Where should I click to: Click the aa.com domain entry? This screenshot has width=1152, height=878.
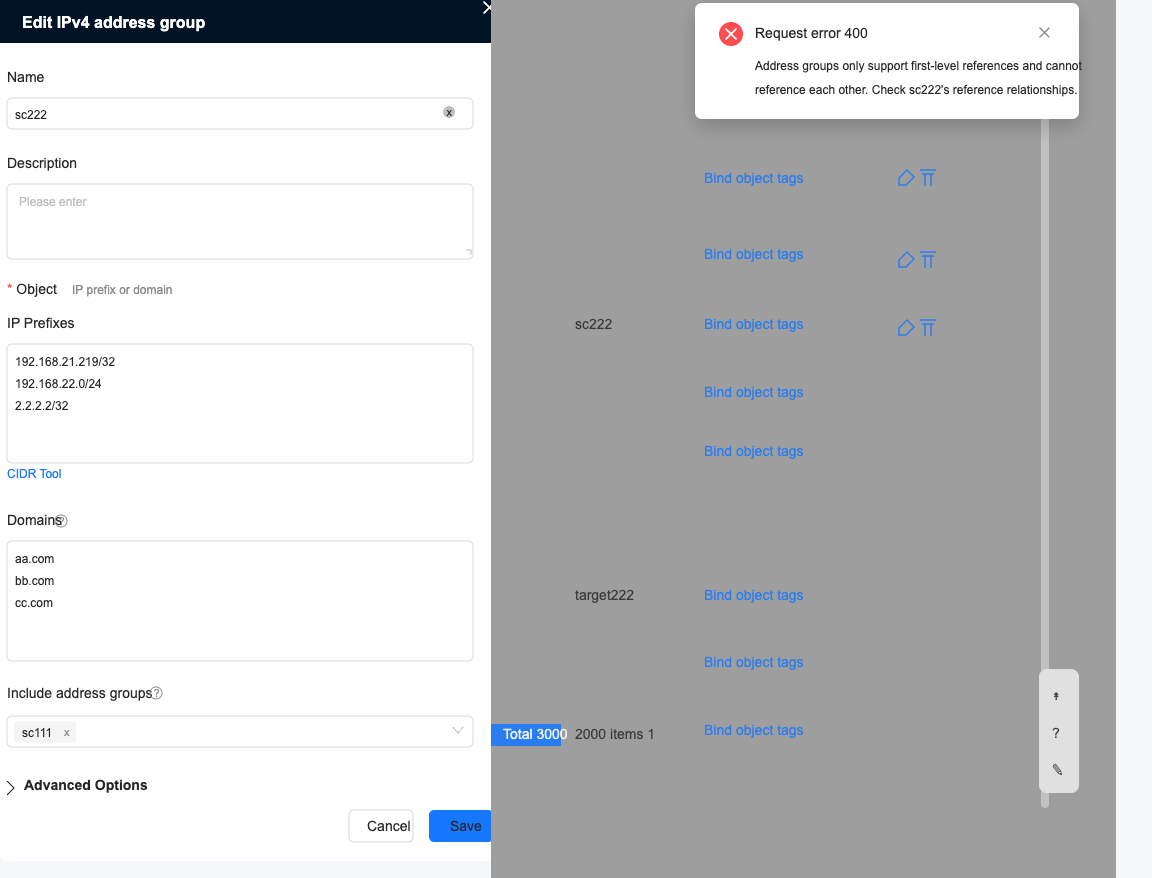[35, 559]
